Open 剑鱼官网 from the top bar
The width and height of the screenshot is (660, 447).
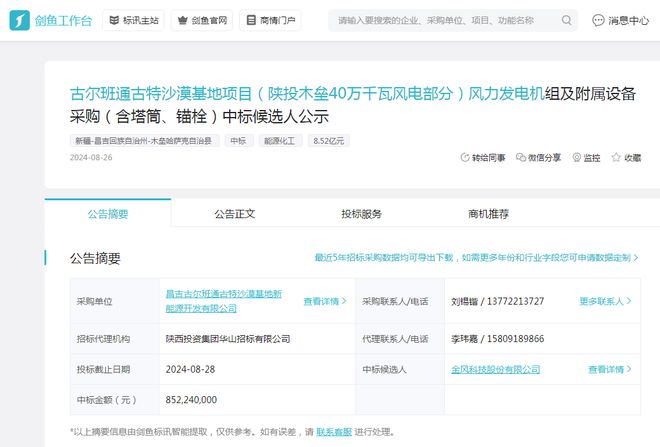[x=202, y=20]
